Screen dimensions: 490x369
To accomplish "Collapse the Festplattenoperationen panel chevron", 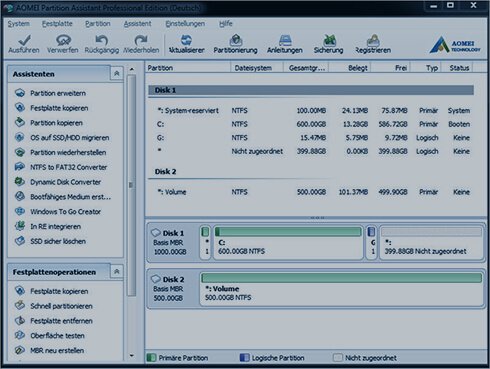I will coord(117,272).
